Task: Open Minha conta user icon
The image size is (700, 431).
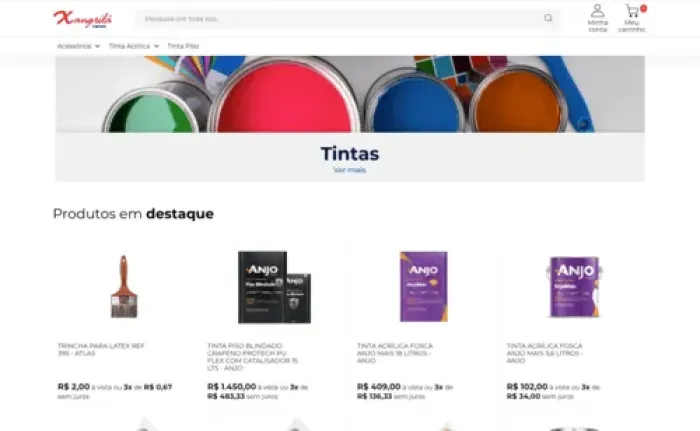Action: point(597,11)
